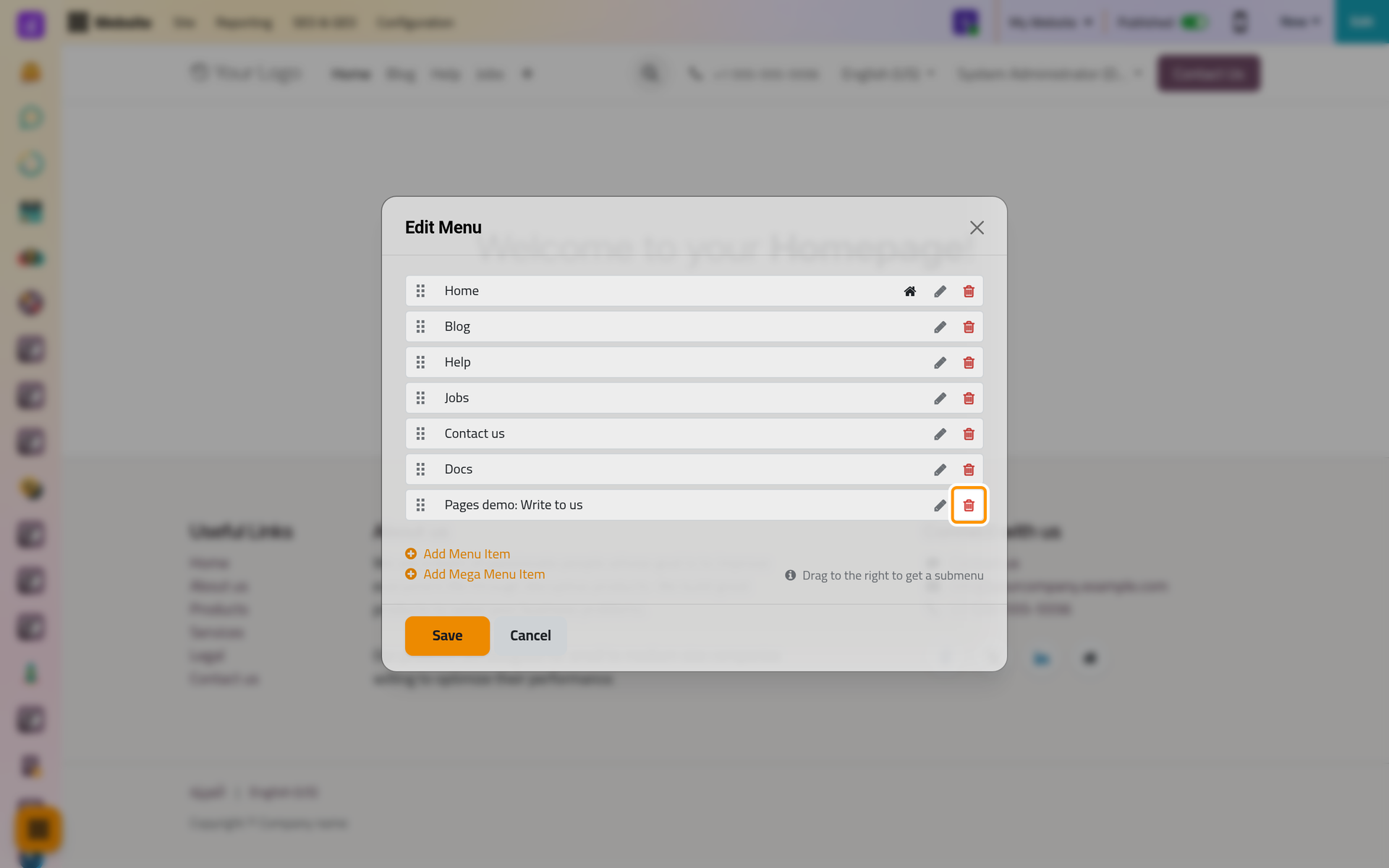Open the orange apps button at bottom left

coord(38,829)
